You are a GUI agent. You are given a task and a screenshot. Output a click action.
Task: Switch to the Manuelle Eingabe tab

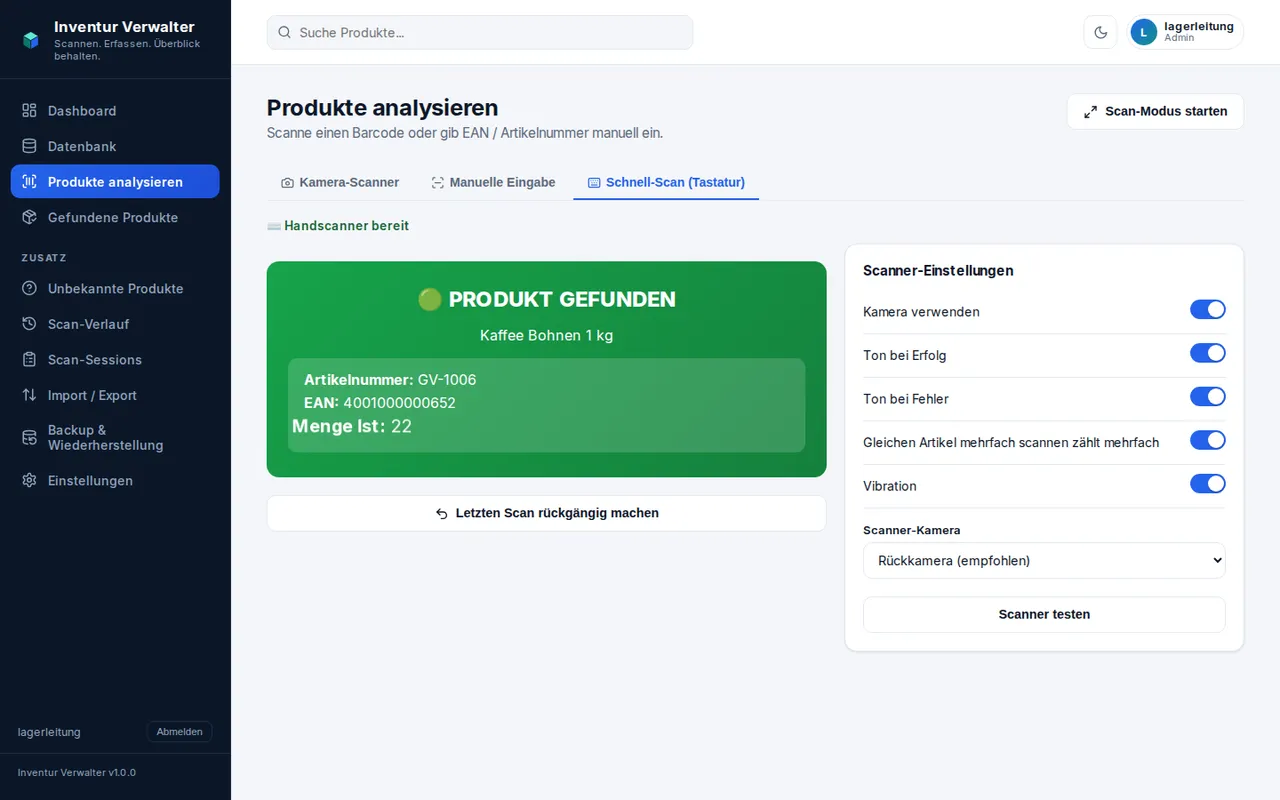493,182
